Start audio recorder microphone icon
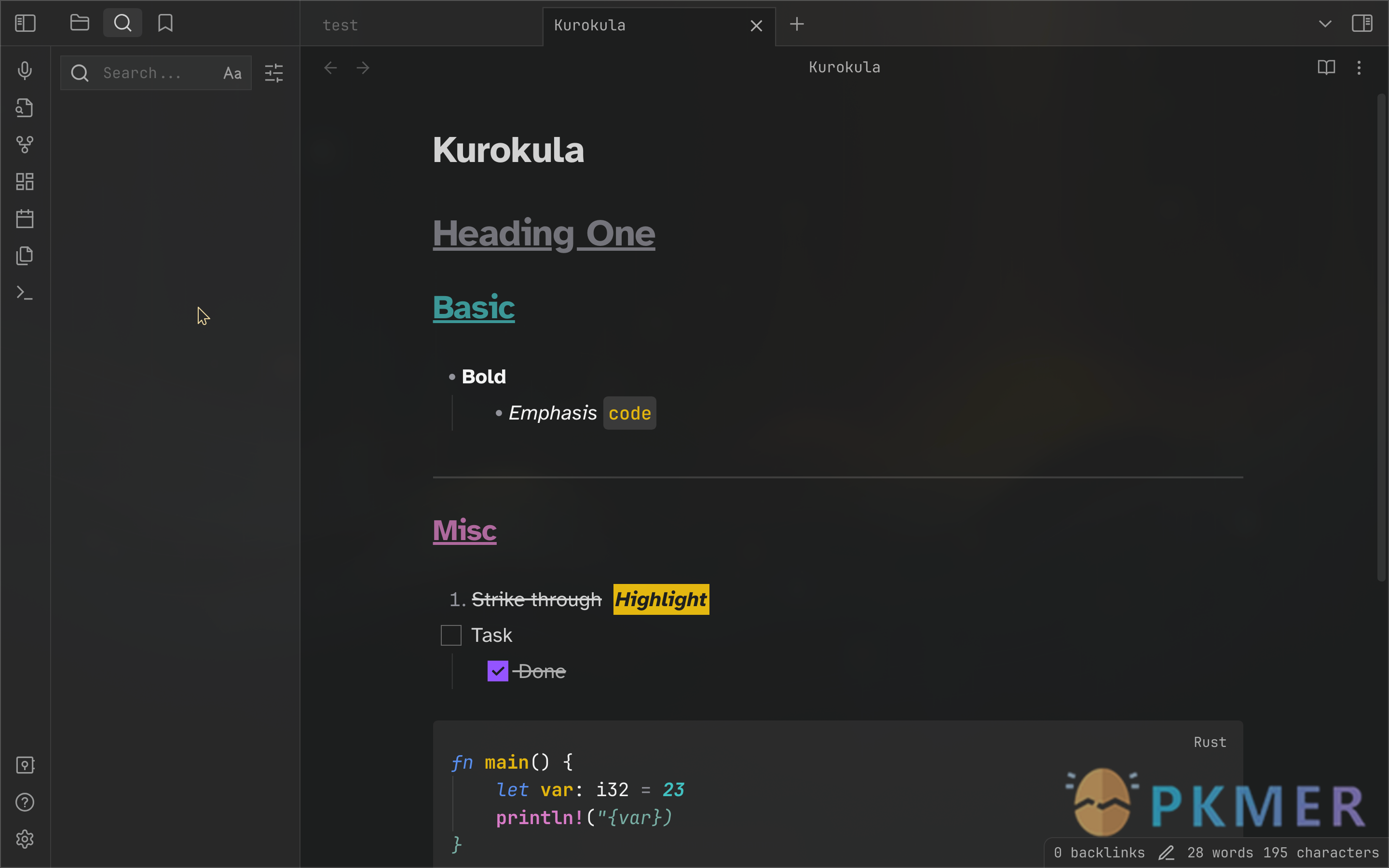This screenshot has width=1389, height=868. pos(25,70)
